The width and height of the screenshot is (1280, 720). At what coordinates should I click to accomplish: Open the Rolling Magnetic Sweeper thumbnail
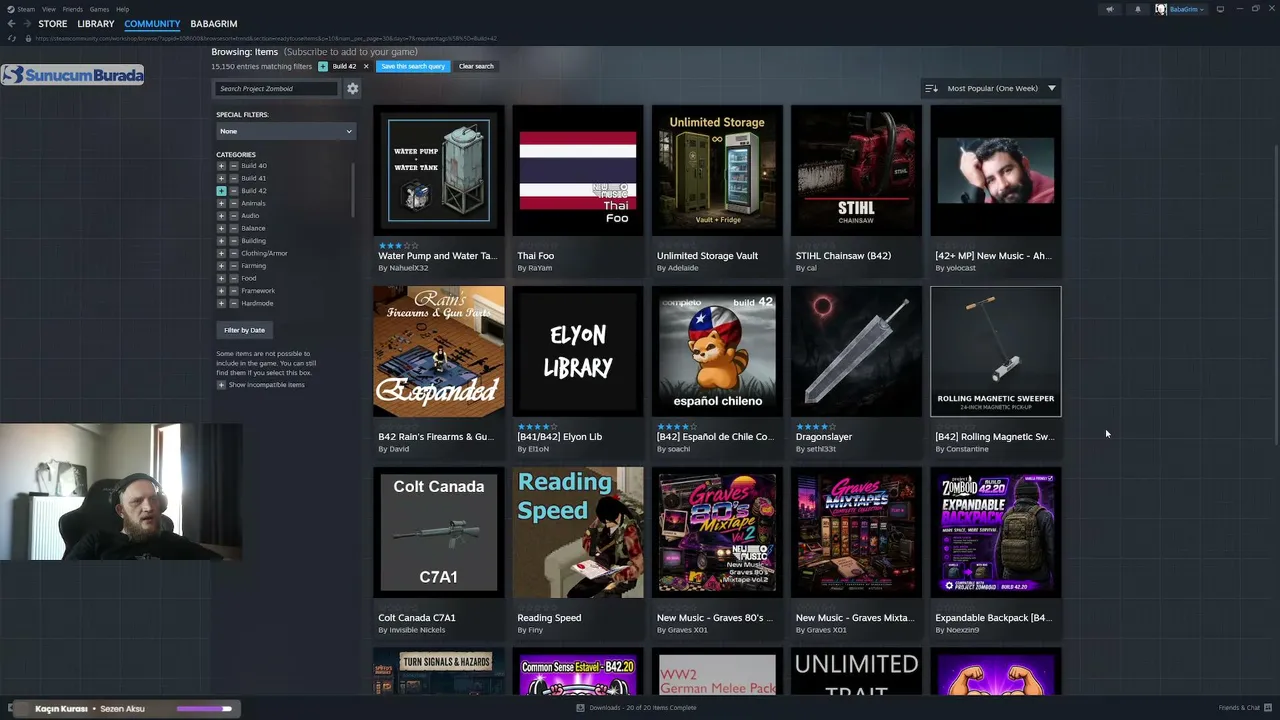coord(996,352)
